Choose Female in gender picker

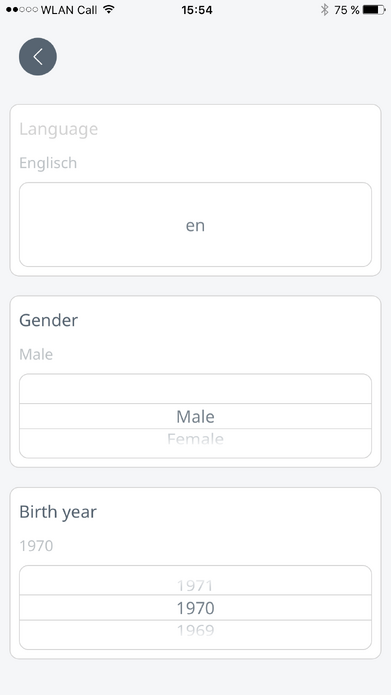click(x=195, y=439)
